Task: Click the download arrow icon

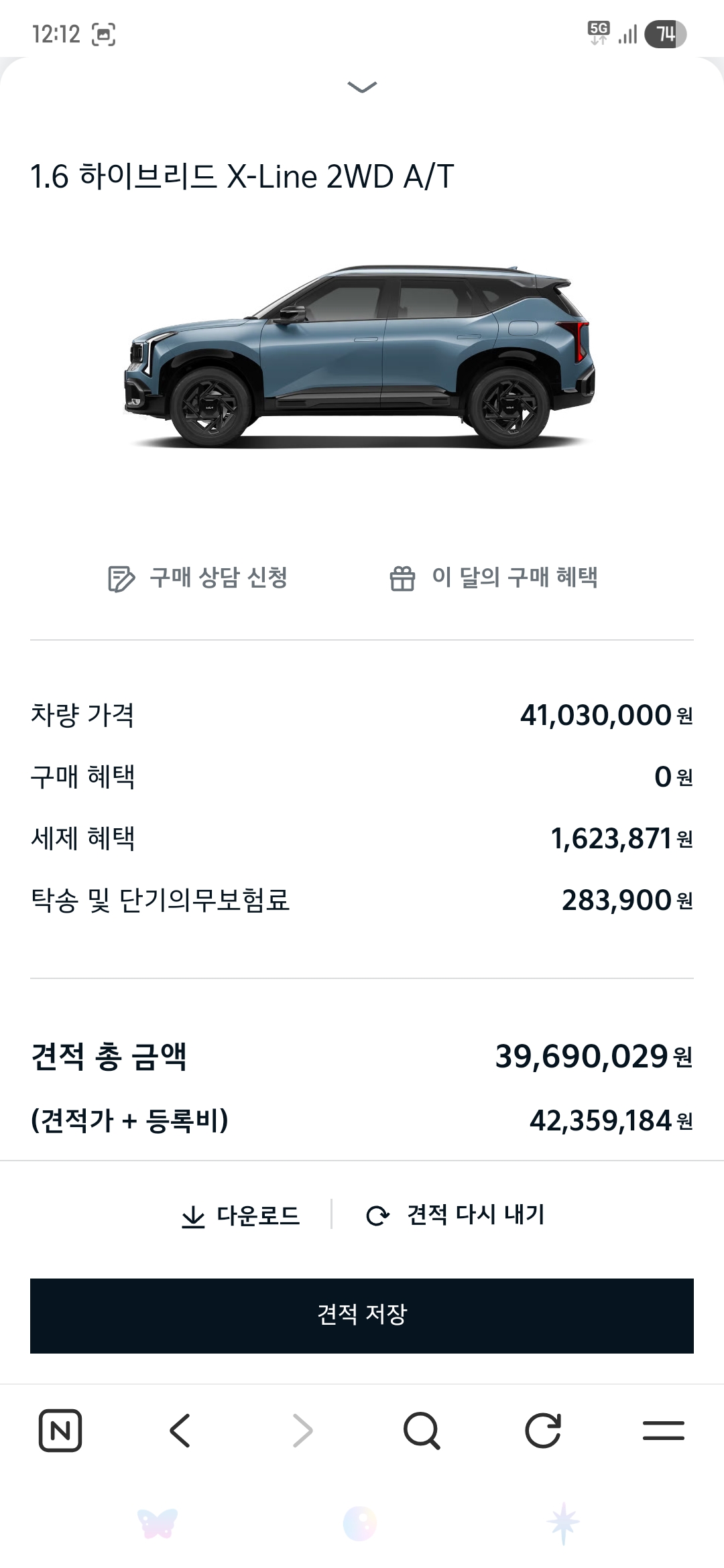Action: (x=193, y=1216)
